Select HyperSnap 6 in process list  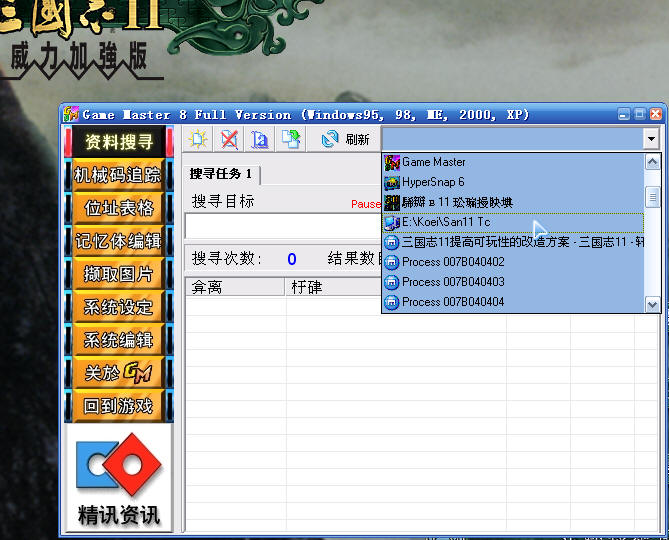pyautogui.click(x=432, y=182)
